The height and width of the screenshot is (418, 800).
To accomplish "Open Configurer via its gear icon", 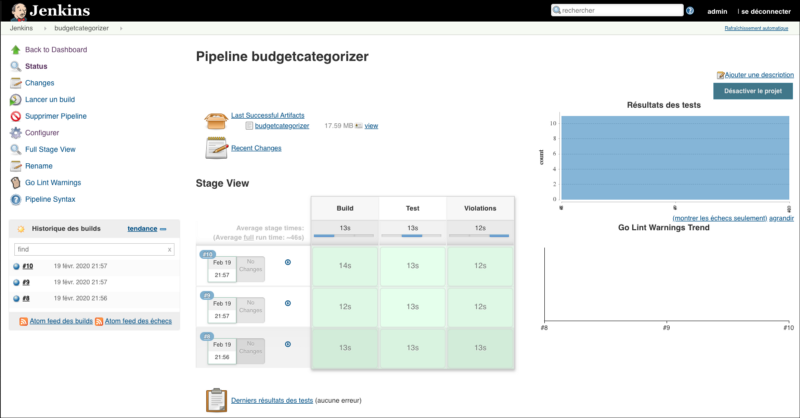I will (x=15, y=133).
